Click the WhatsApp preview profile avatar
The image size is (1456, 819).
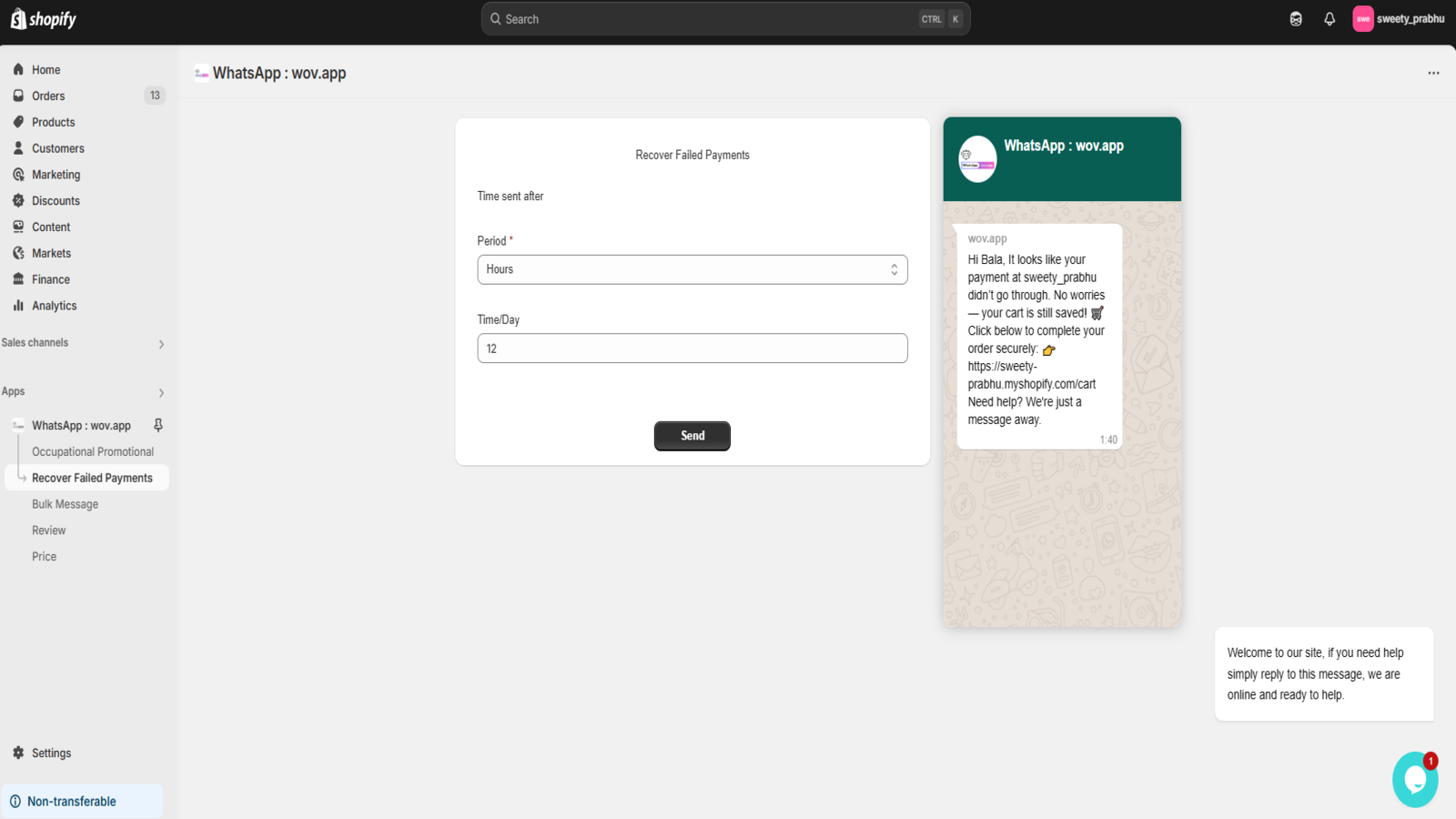click(977, 159)
